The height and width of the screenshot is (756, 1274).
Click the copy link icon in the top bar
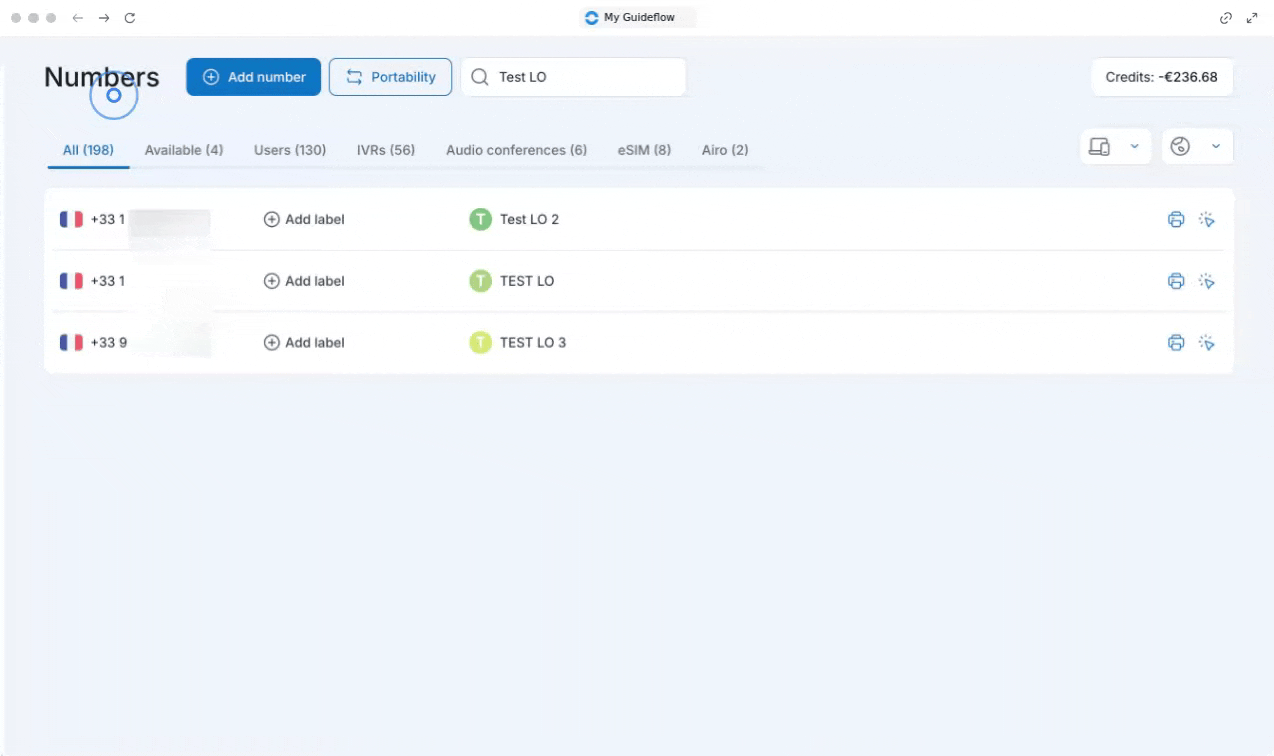click(1226, 18)
